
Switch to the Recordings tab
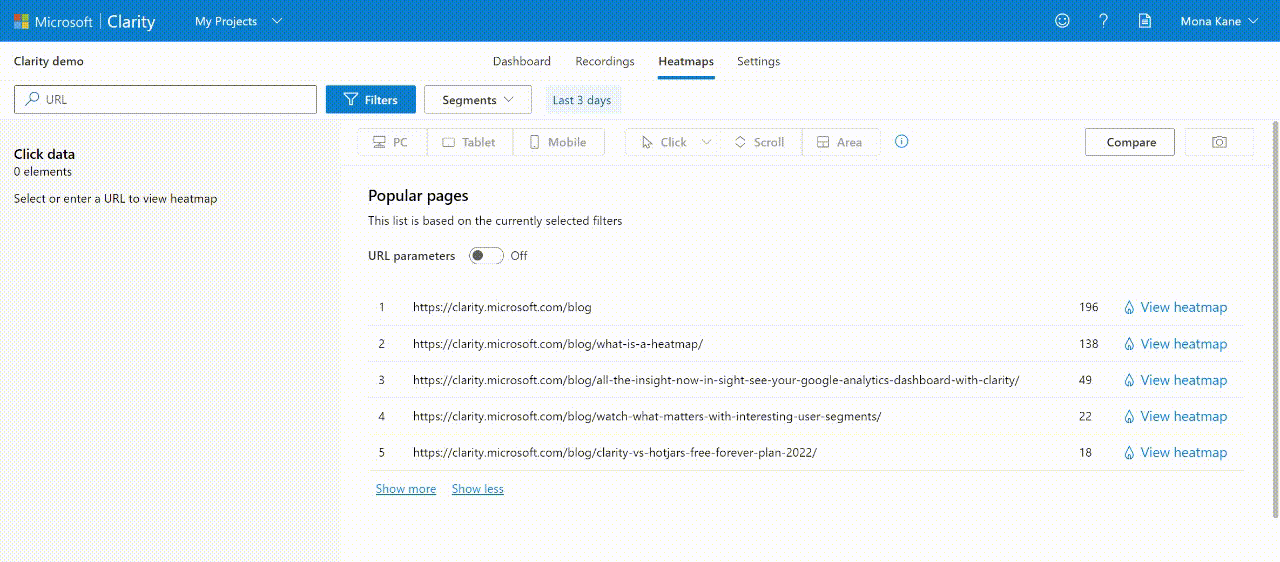click(x=605, y=61)
